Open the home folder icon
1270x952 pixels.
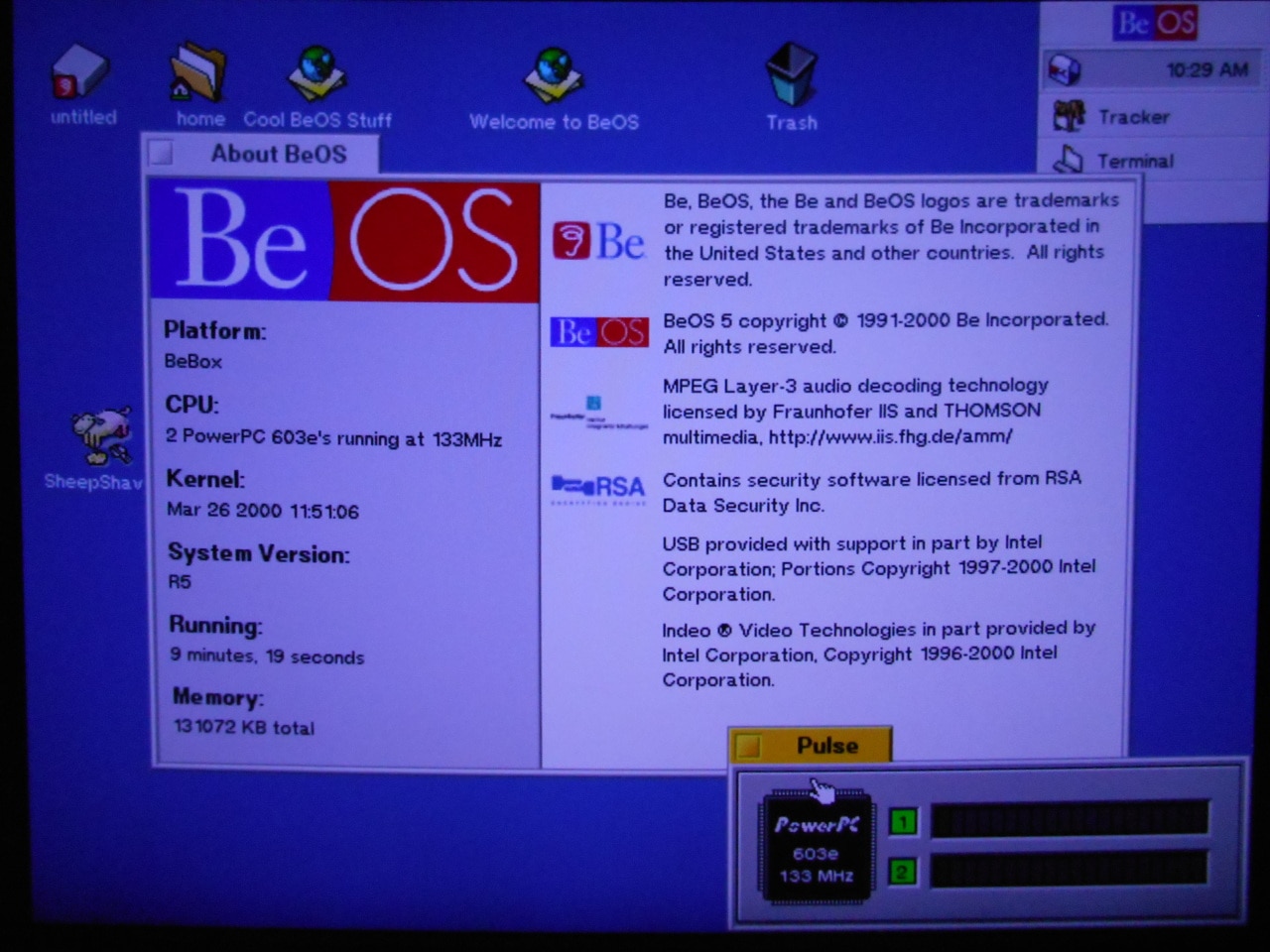(x=198, y=72)
